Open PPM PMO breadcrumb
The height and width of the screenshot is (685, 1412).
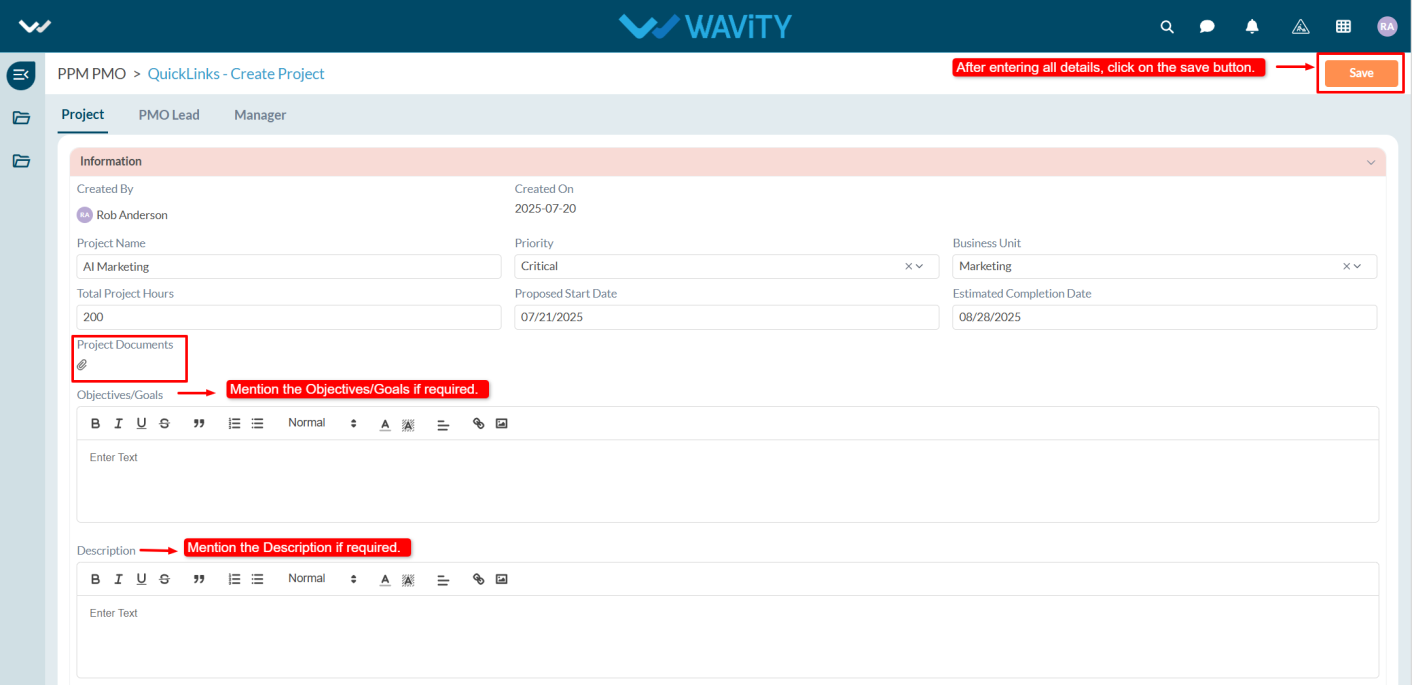point(92,74)
